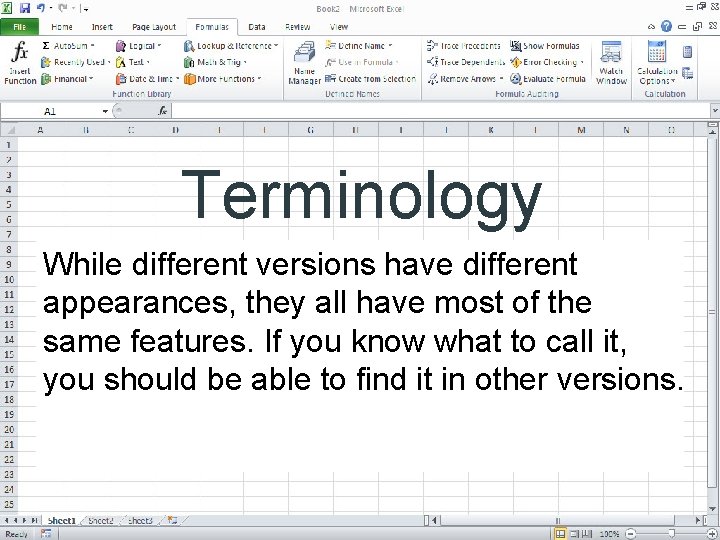Image resolution: width=720 pixels, height=540 pixels.
Task: Open the Logical functions list
Action: pyautogui.click(x=138, y=46)
